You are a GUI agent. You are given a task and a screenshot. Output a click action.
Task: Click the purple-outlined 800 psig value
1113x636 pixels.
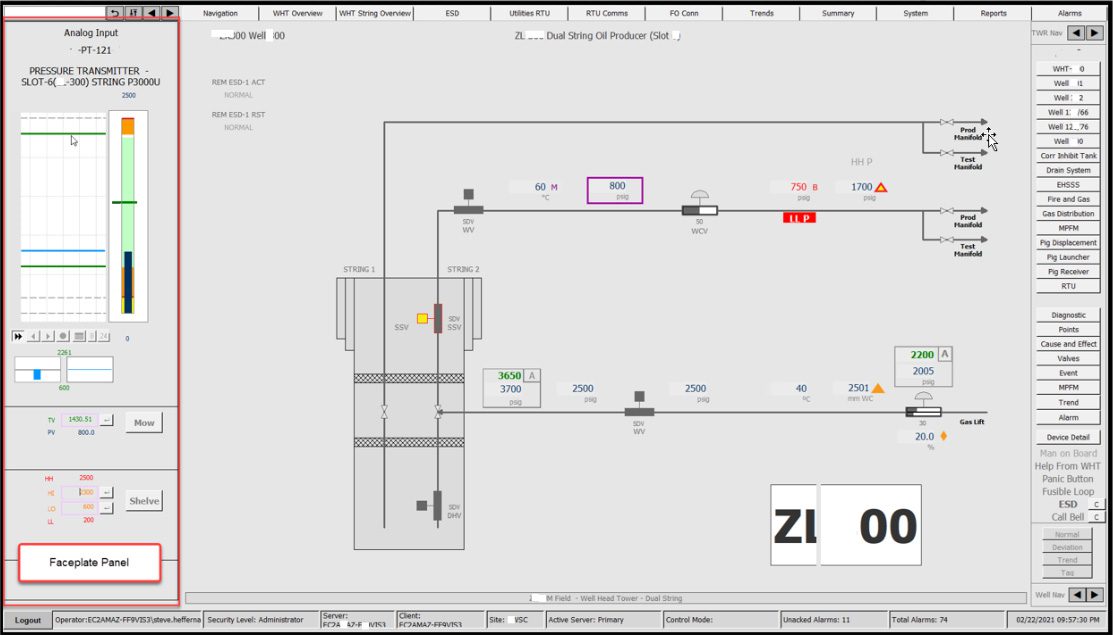[x=615, y=190]
